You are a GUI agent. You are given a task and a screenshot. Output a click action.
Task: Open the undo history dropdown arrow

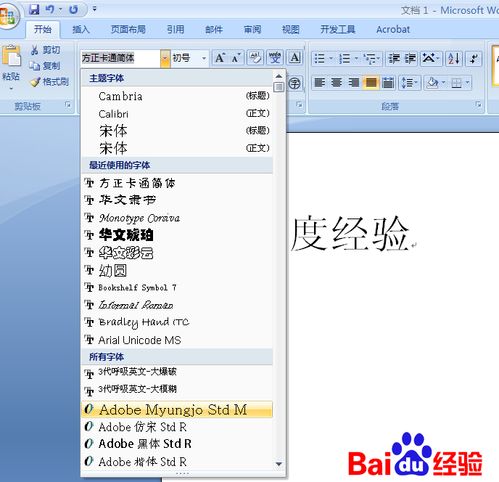click(x=60, y=9)
